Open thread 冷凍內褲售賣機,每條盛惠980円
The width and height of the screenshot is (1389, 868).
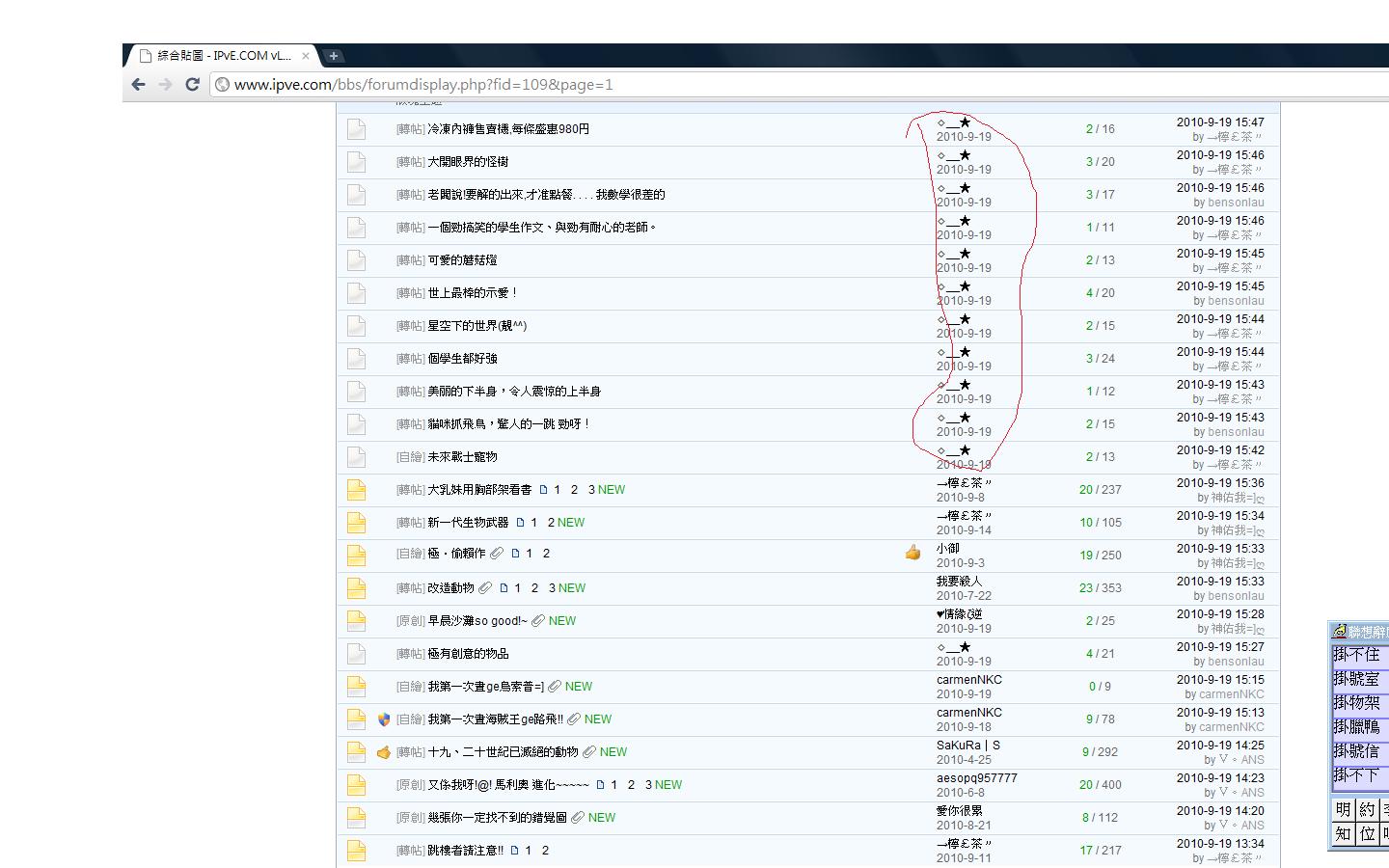tap(508, 129)
